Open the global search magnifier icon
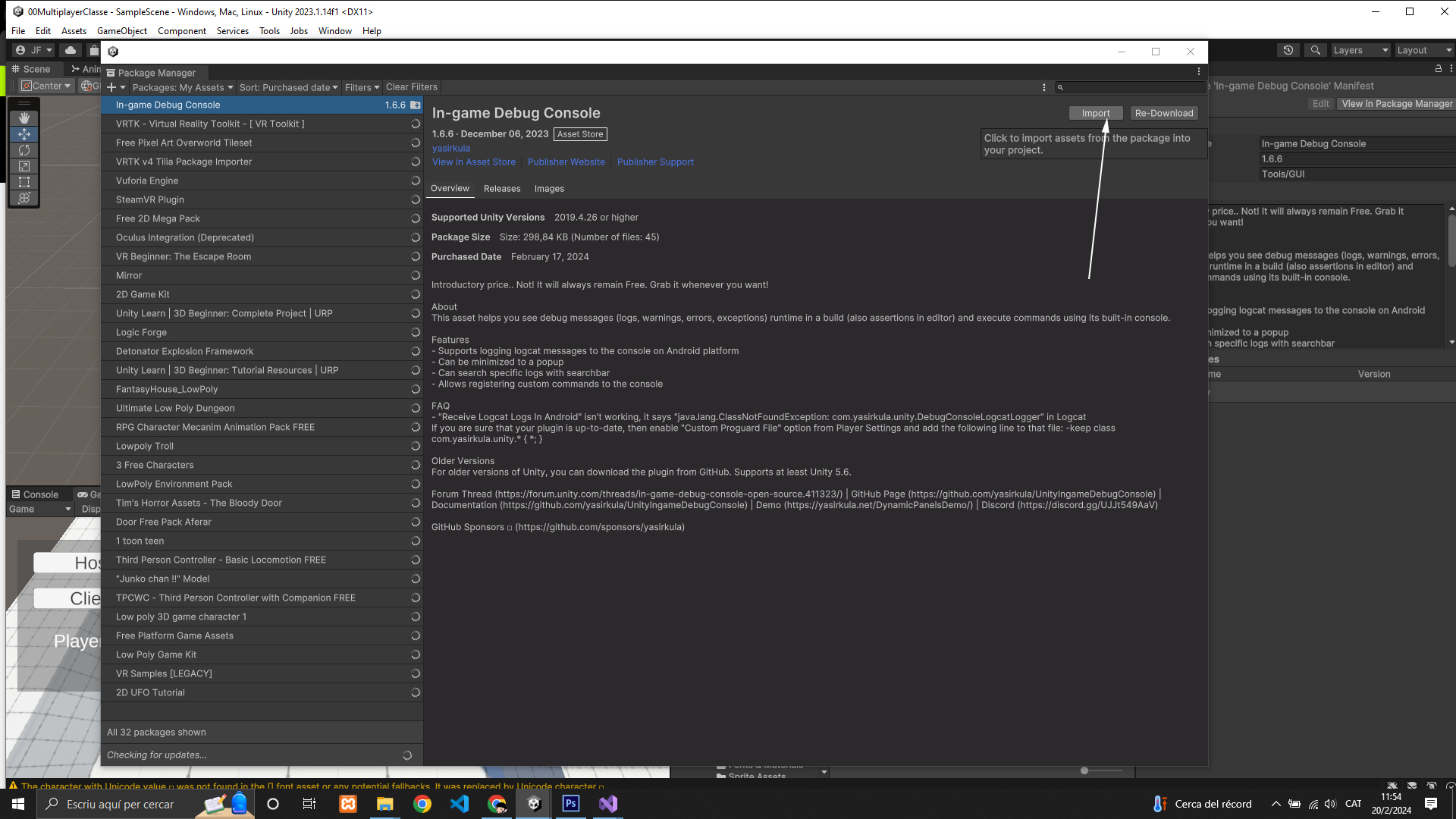This screenshot has height=819, width=1456. pyautogui.click(x=1316, y=50)
